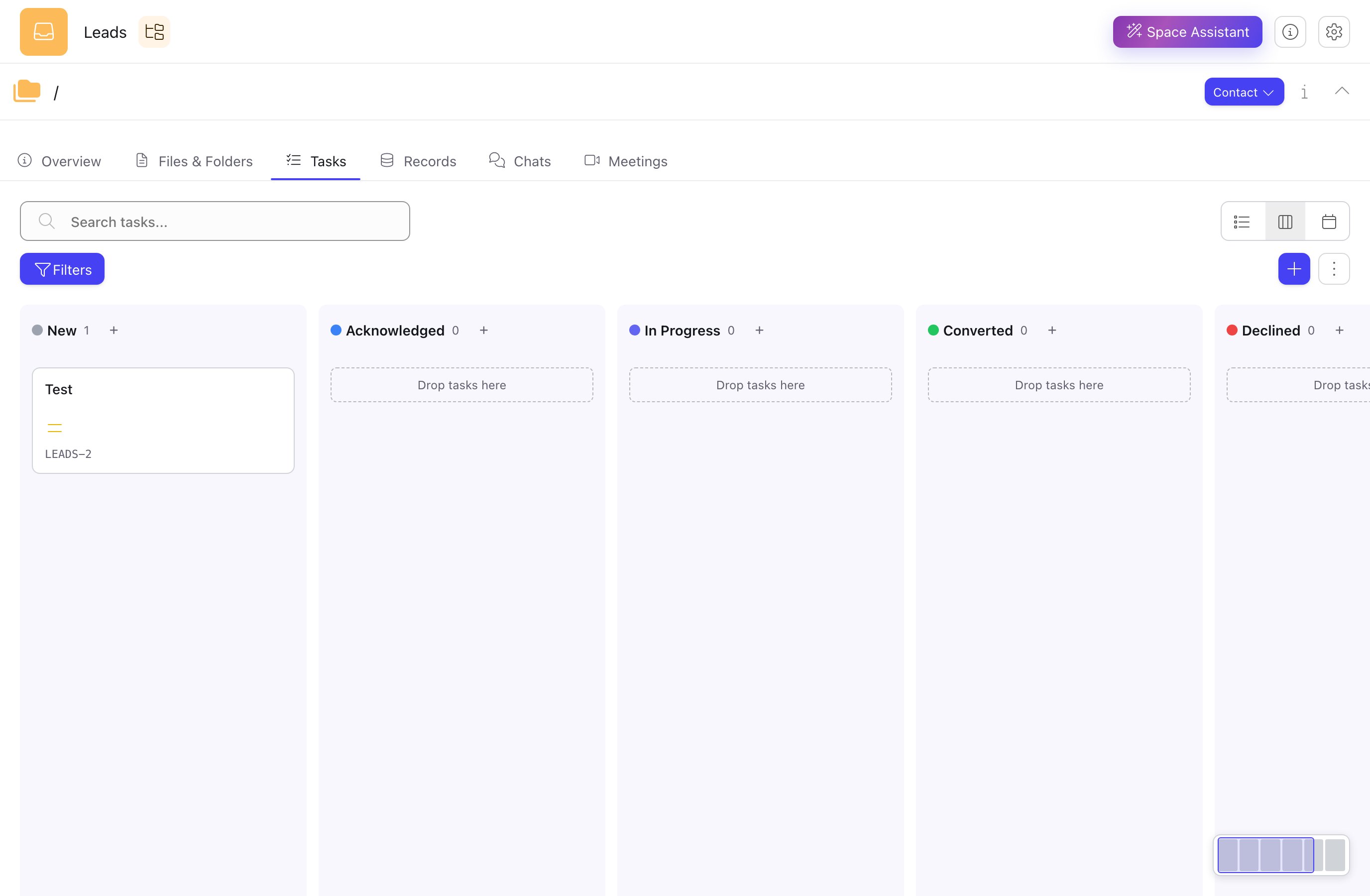Click the Acknowledged column header
Viewport: 1370px width, 896px height.
[x=395, y=331]
